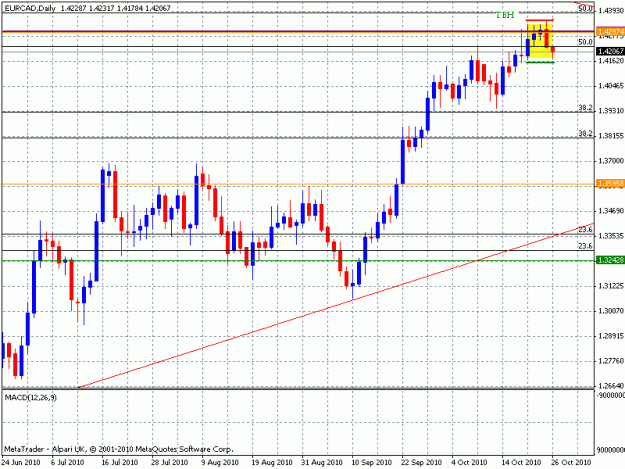Click the orange 1.35958 price tag
Viewport: 625px width, 469px height.
click(611, 184)
